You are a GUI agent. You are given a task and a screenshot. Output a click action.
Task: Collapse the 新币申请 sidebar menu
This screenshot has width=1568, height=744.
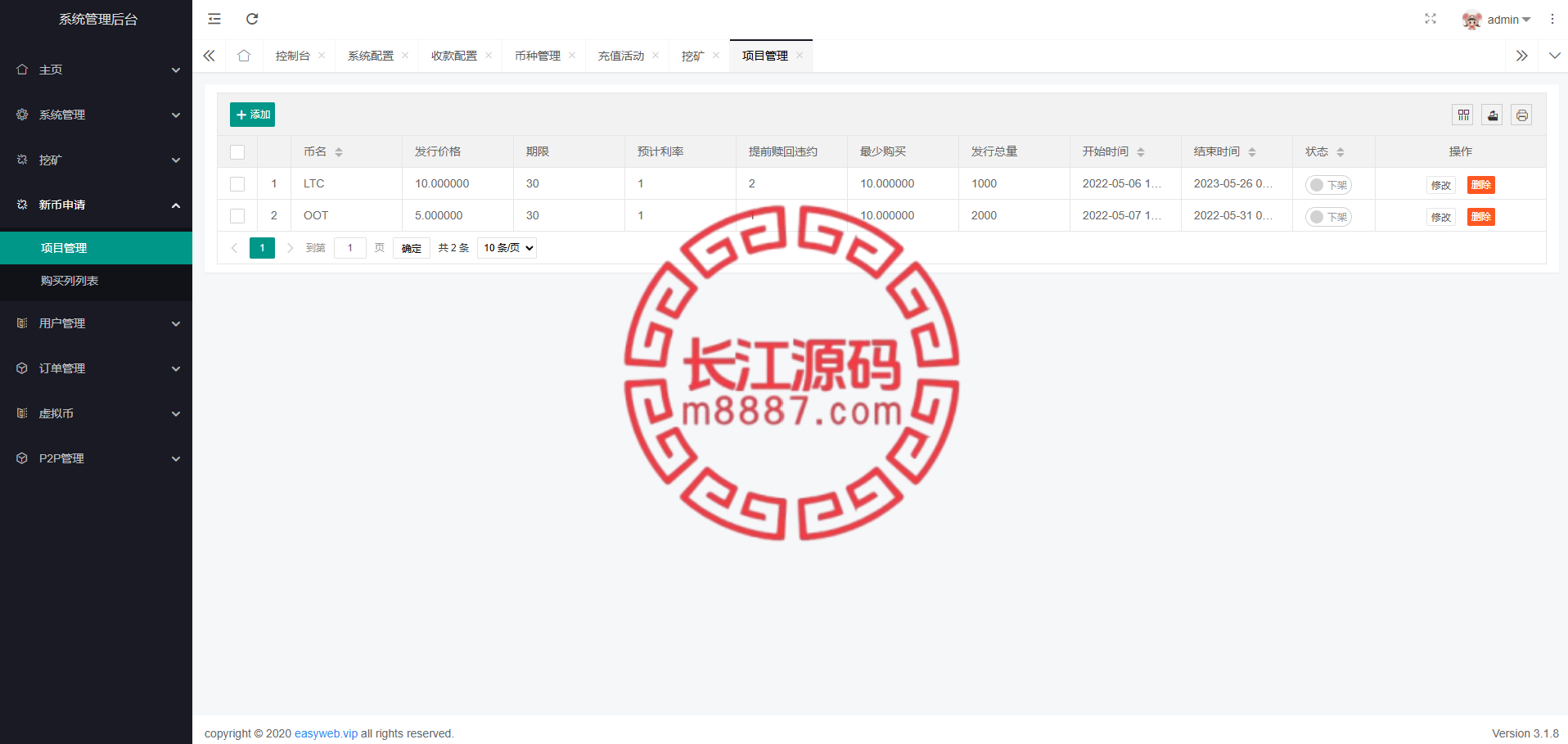click(x=97, y=205)
